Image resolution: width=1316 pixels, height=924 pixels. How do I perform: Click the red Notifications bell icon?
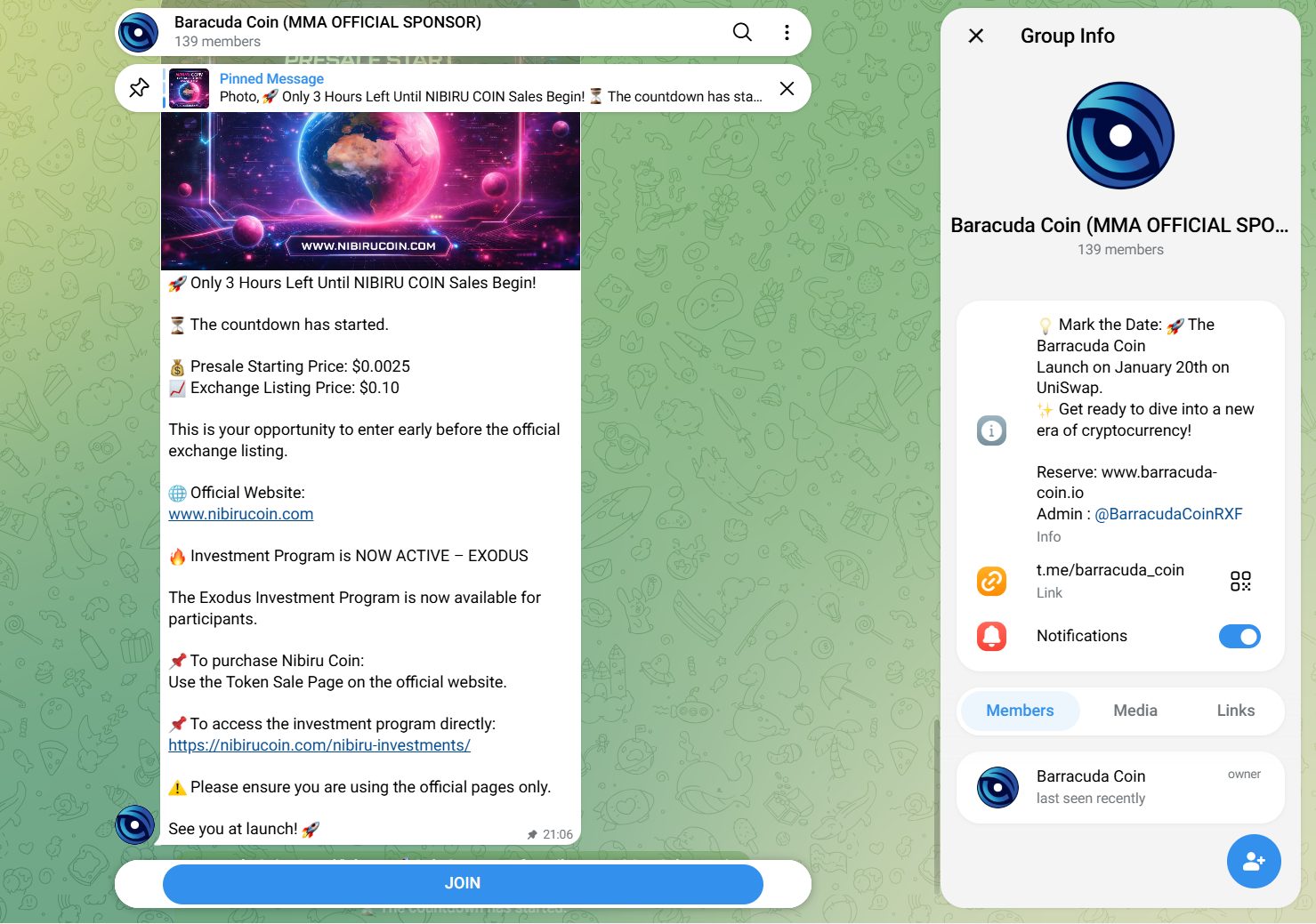992,636
